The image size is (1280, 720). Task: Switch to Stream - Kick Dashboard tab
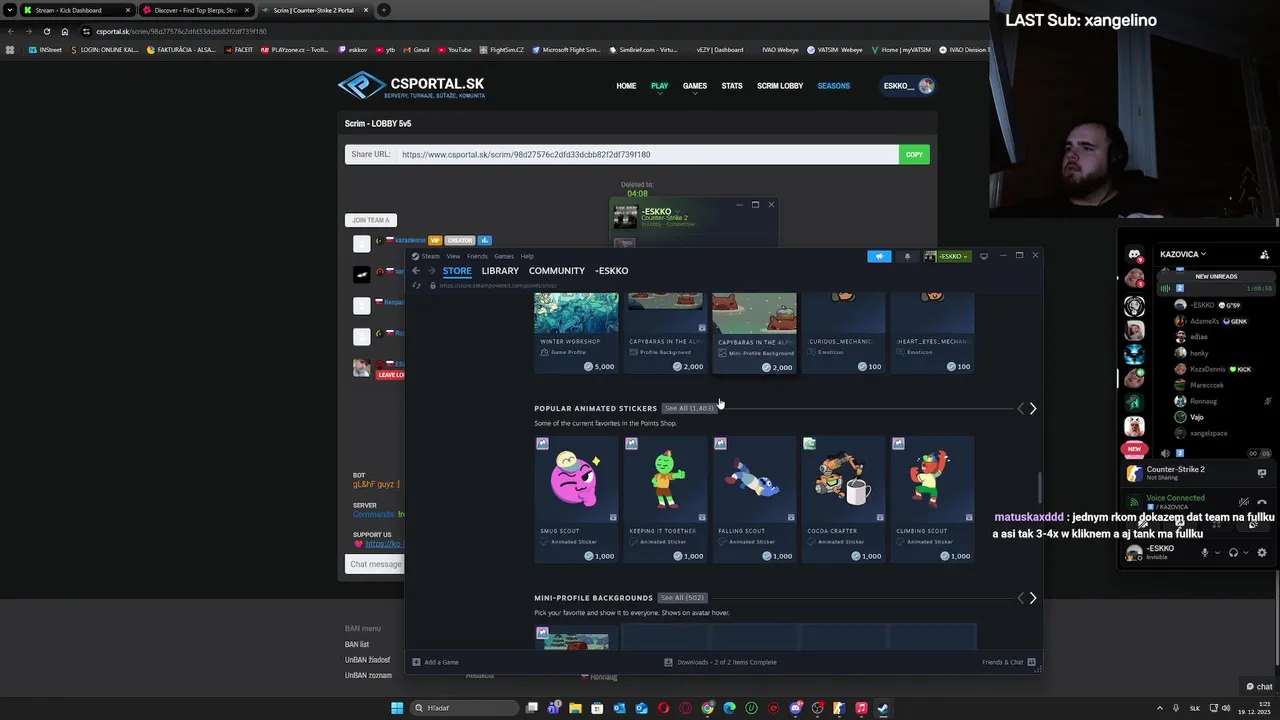pyautogui.click(x=76, y=10)
